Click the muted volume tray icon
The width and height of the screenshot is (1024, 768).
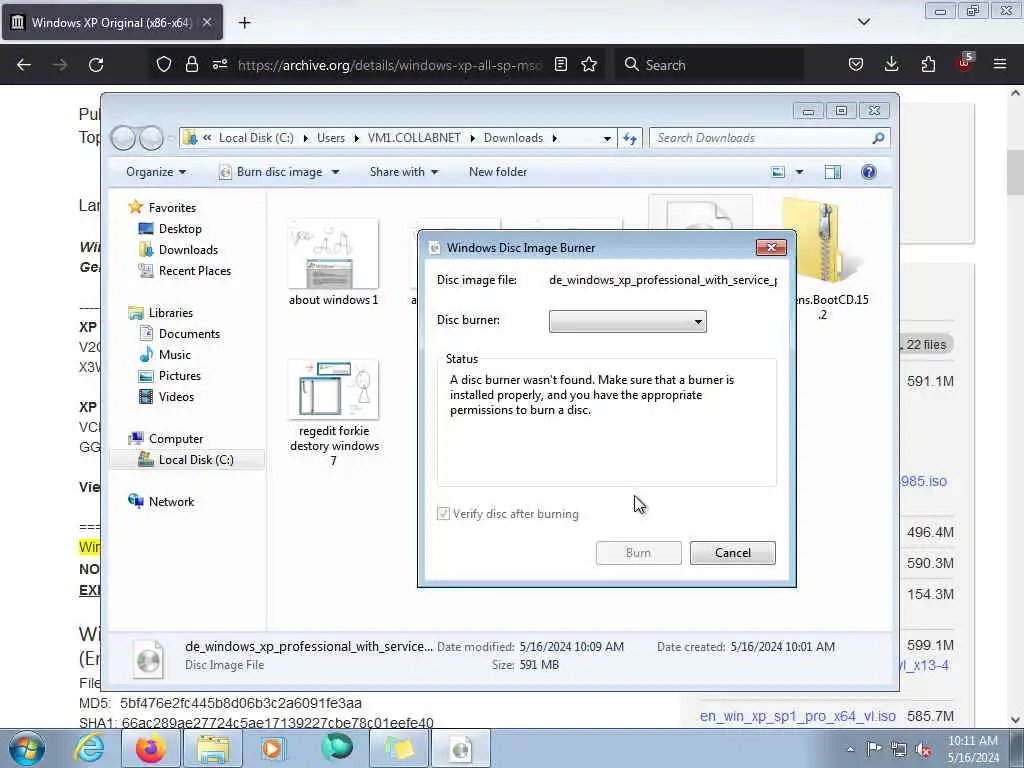point(923,749)
